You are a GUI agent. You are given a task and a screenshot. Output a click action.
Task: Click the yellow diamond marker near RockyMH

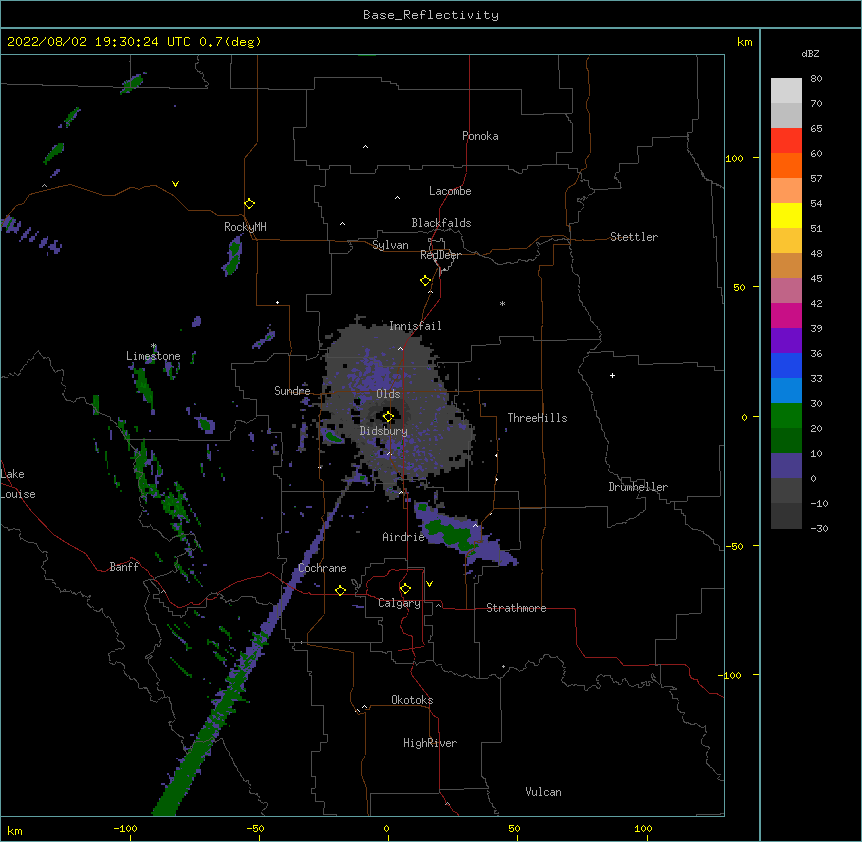pyautogui.click(x=250, y=204)
